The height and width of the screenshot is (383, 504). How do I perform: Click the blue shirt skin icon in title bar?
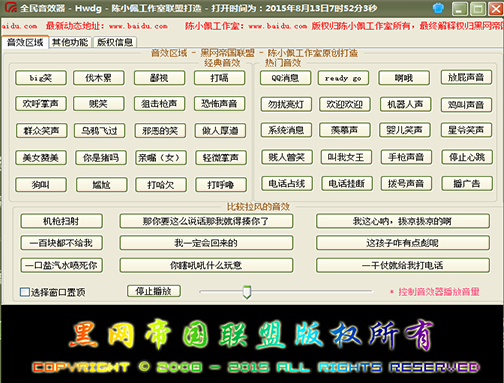pyautogui.click(x=438, y=8)
